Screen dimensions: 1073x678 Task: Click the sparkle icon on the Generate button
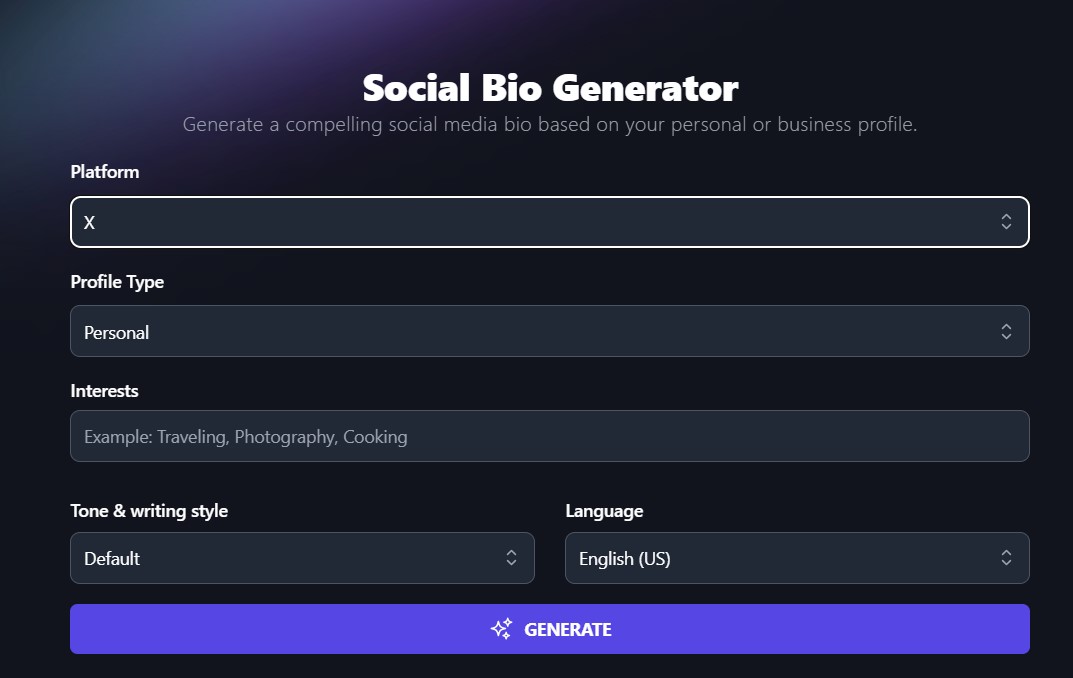[x=500, y=629]
